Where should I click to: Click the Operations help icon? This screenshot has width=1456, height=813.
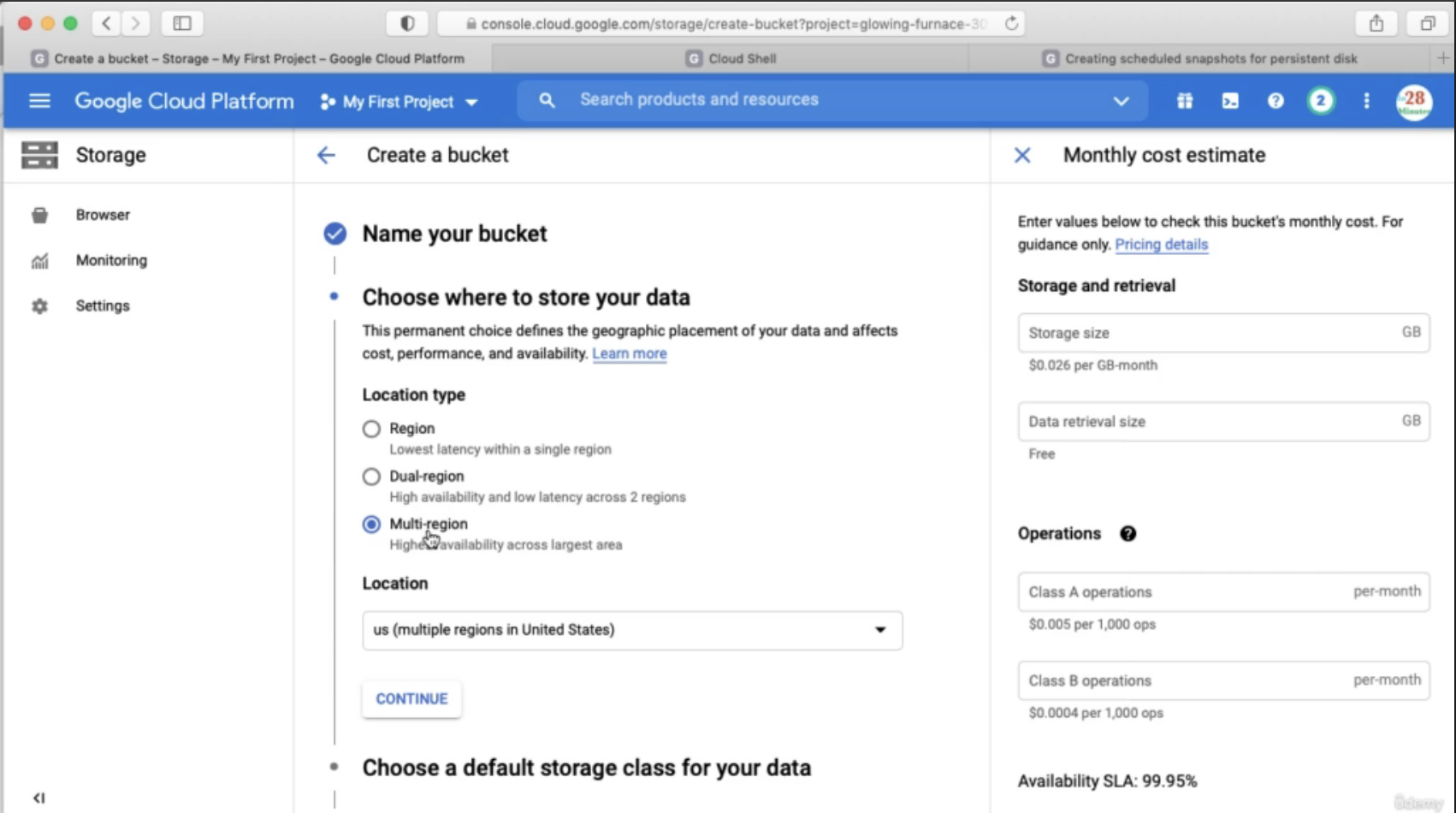point(1128,533)
